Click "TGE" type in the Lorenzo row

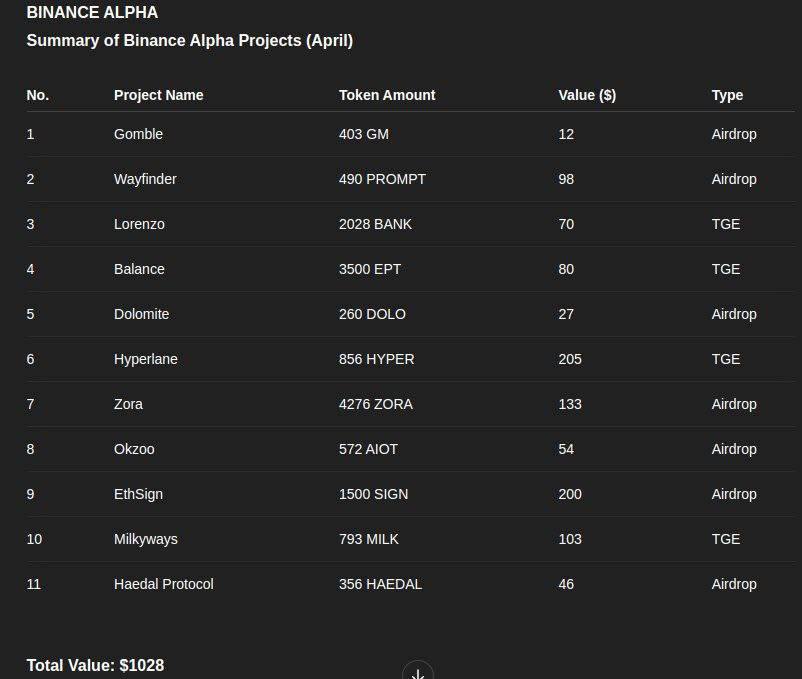[726, 224]
